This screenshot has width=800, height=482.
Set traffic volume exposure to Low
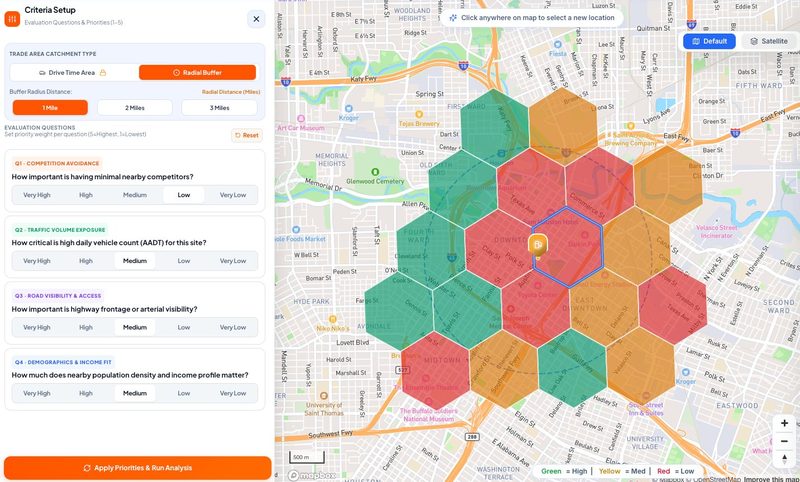point(184,261)
